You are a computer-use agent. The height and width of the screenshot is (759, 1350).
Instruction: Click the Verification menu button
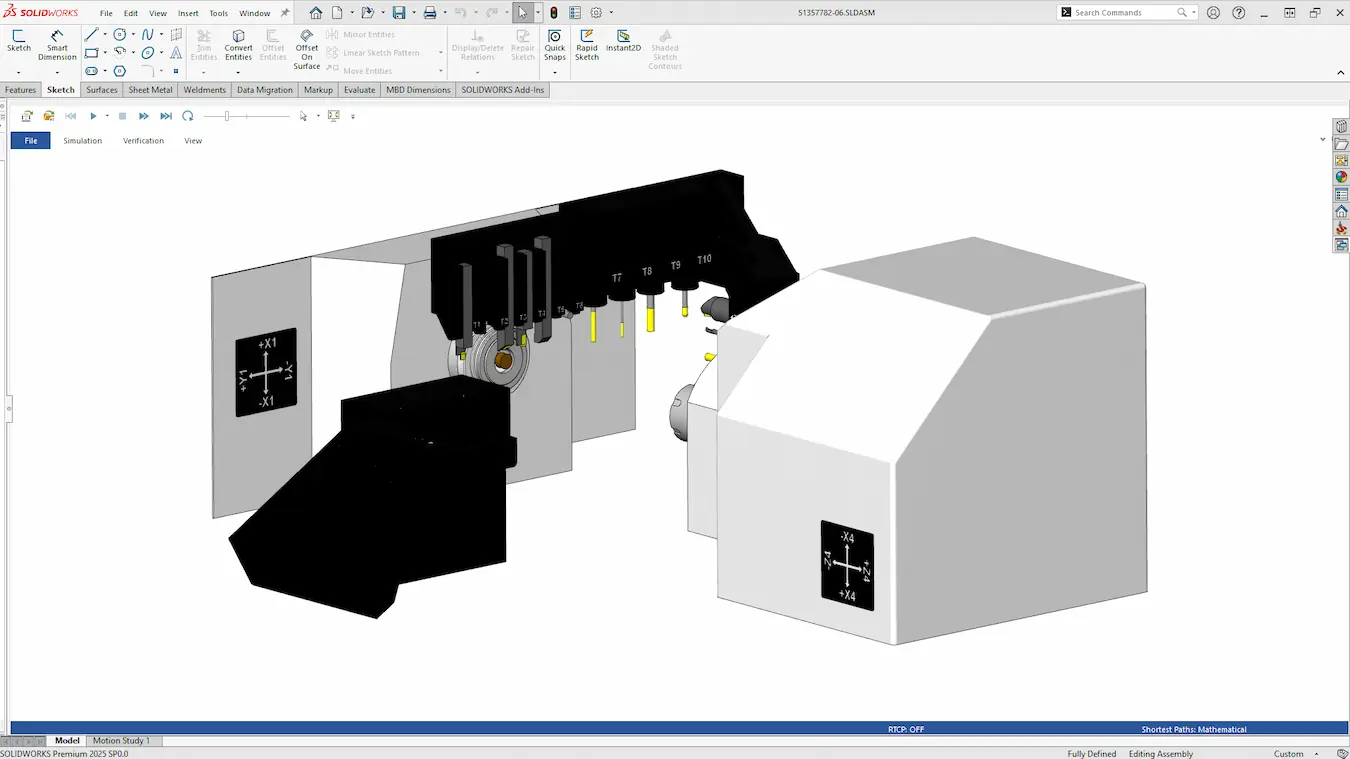(x=143, y=141)
